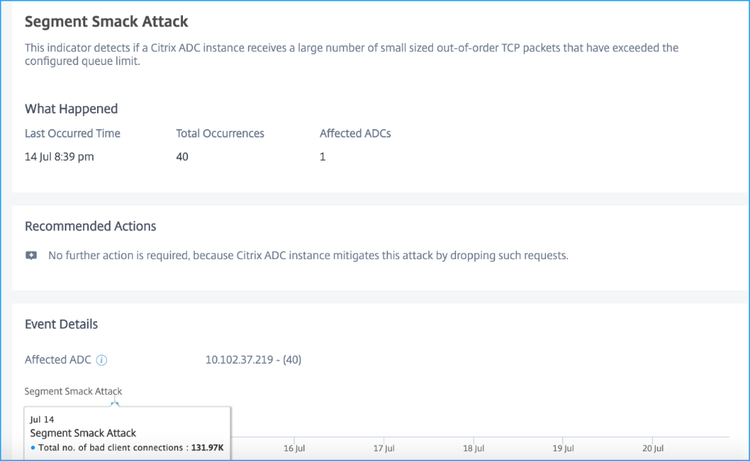Click the Segment Smack Attack page title

[106, 22]
